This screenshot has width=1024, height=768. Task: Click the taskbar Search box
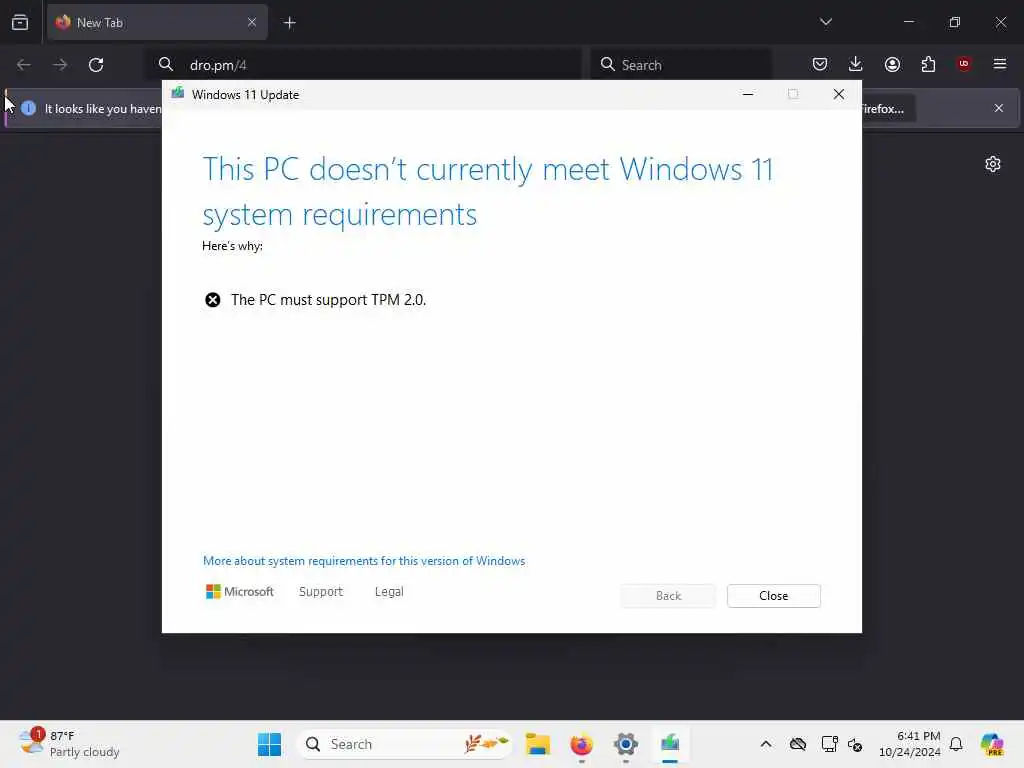(x=404, y=744)
